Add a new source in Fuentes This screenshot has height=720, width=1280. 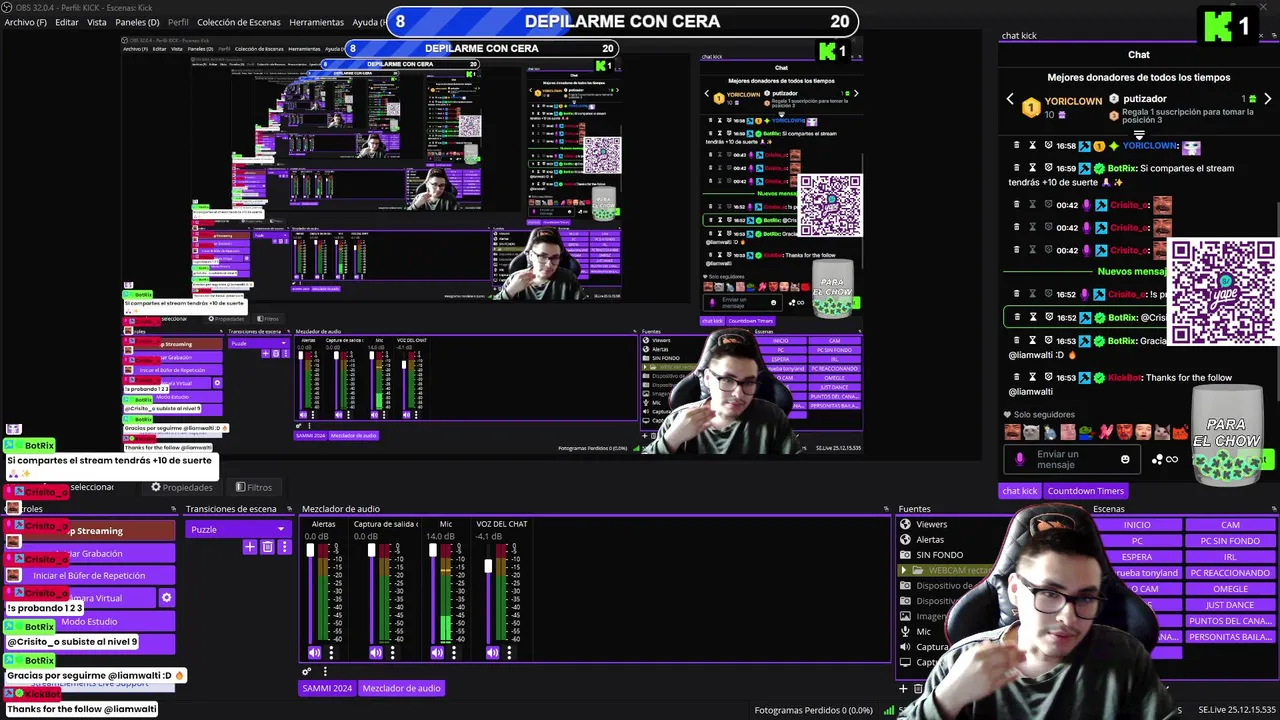pyautogui.click(x=903, y=688)
